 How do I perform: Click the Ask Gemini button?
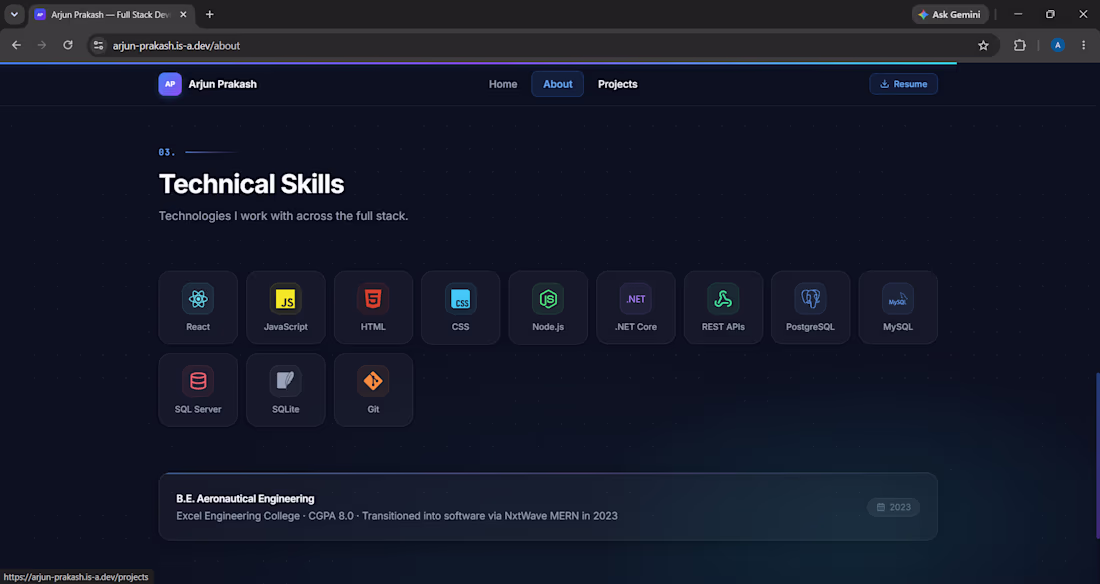coord(951,15)
